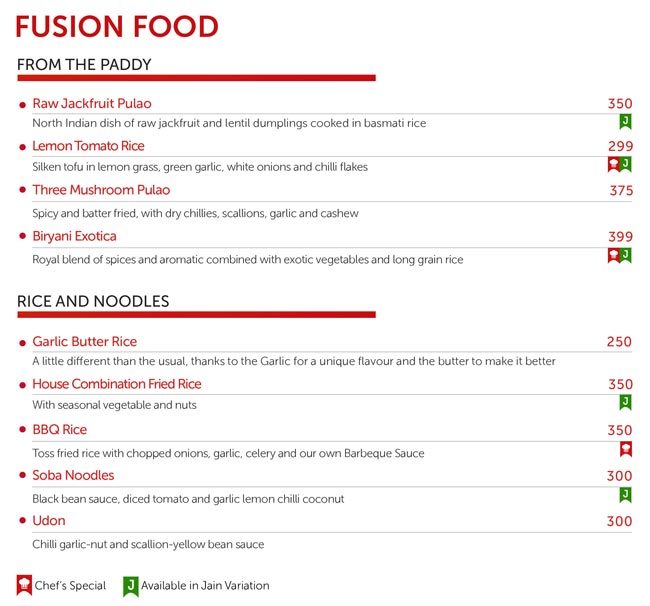Choose the Udon dish title

[x=49, y=521]
